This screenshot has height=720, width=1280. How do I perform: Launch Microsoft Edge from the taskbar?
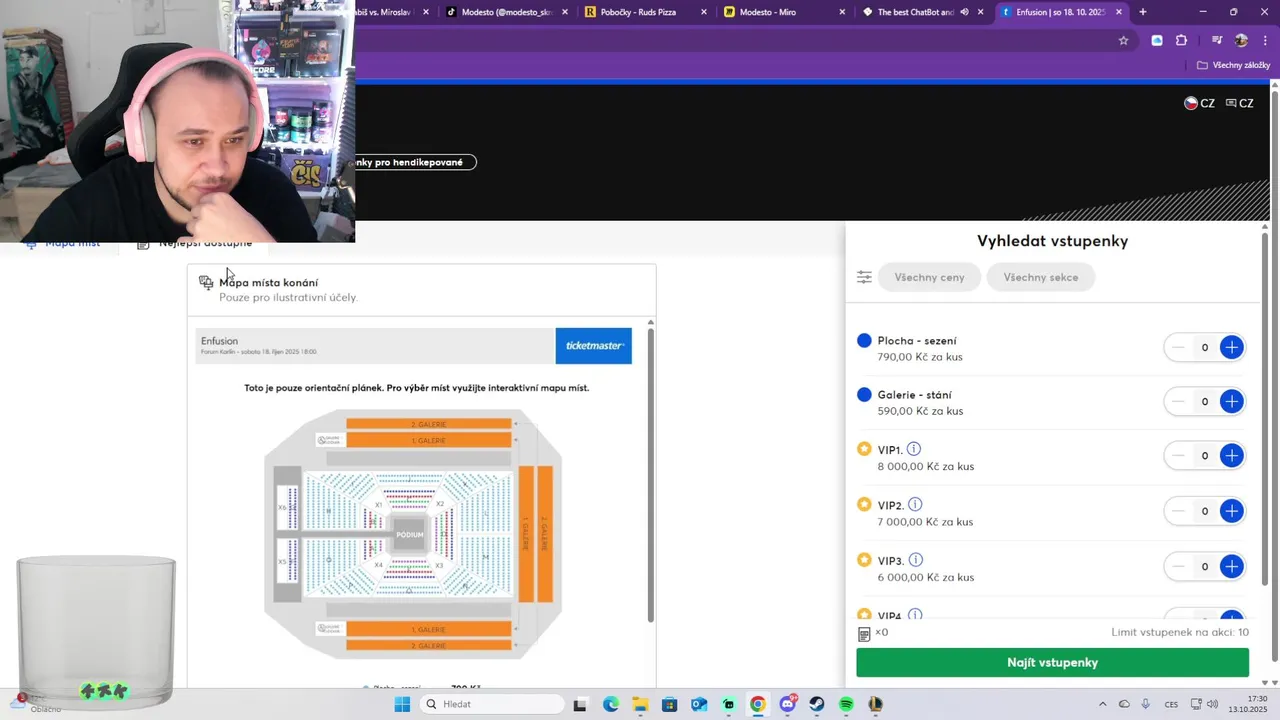(x=611, y=704)
